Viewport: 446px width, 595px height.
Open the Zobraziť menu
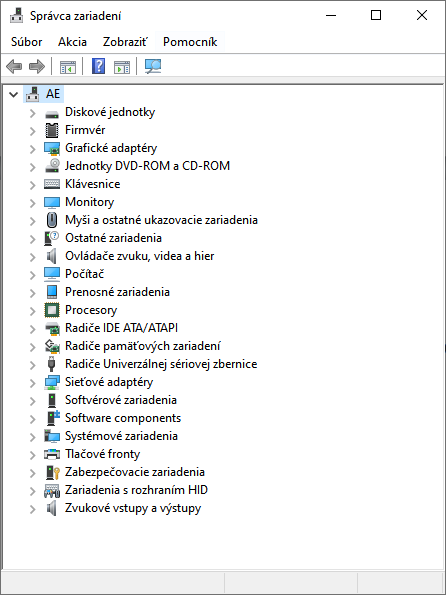[125, 42]
